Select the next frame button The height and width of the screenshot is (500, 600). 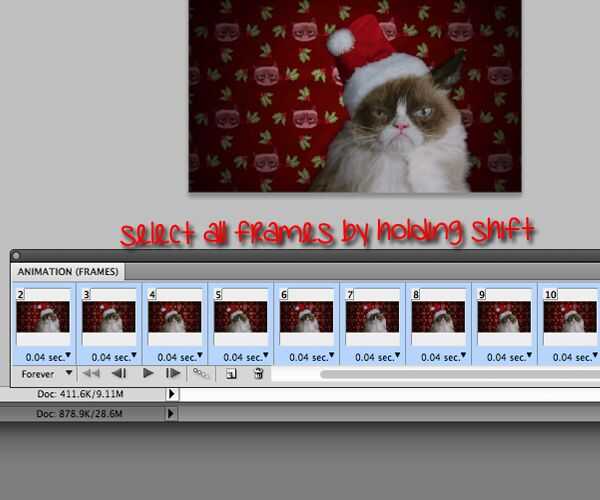pos(173,373)
